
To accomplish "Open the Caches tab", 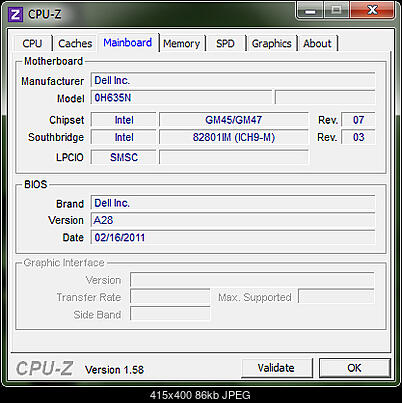I will coord(75,43).
